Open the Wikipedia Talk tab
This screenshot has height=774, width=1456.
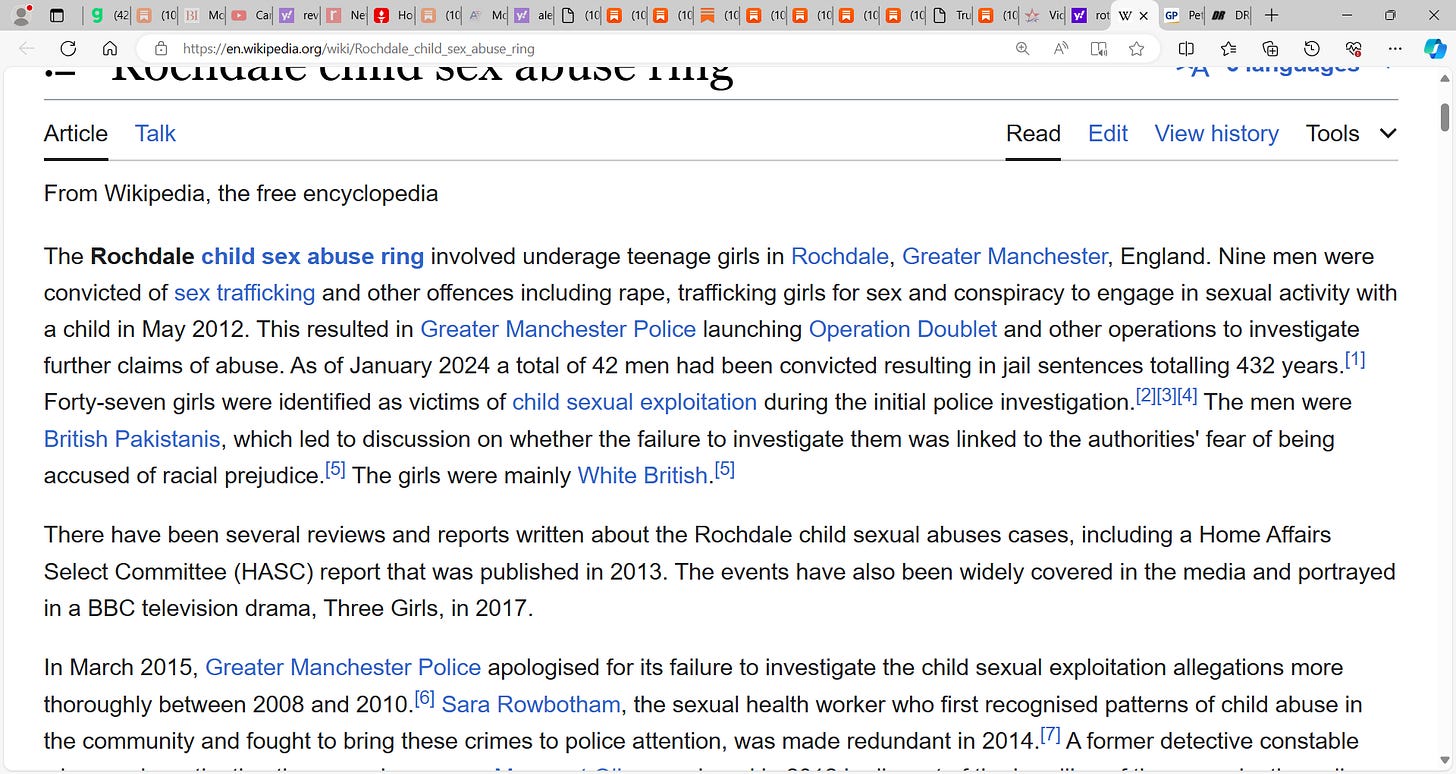155,134
